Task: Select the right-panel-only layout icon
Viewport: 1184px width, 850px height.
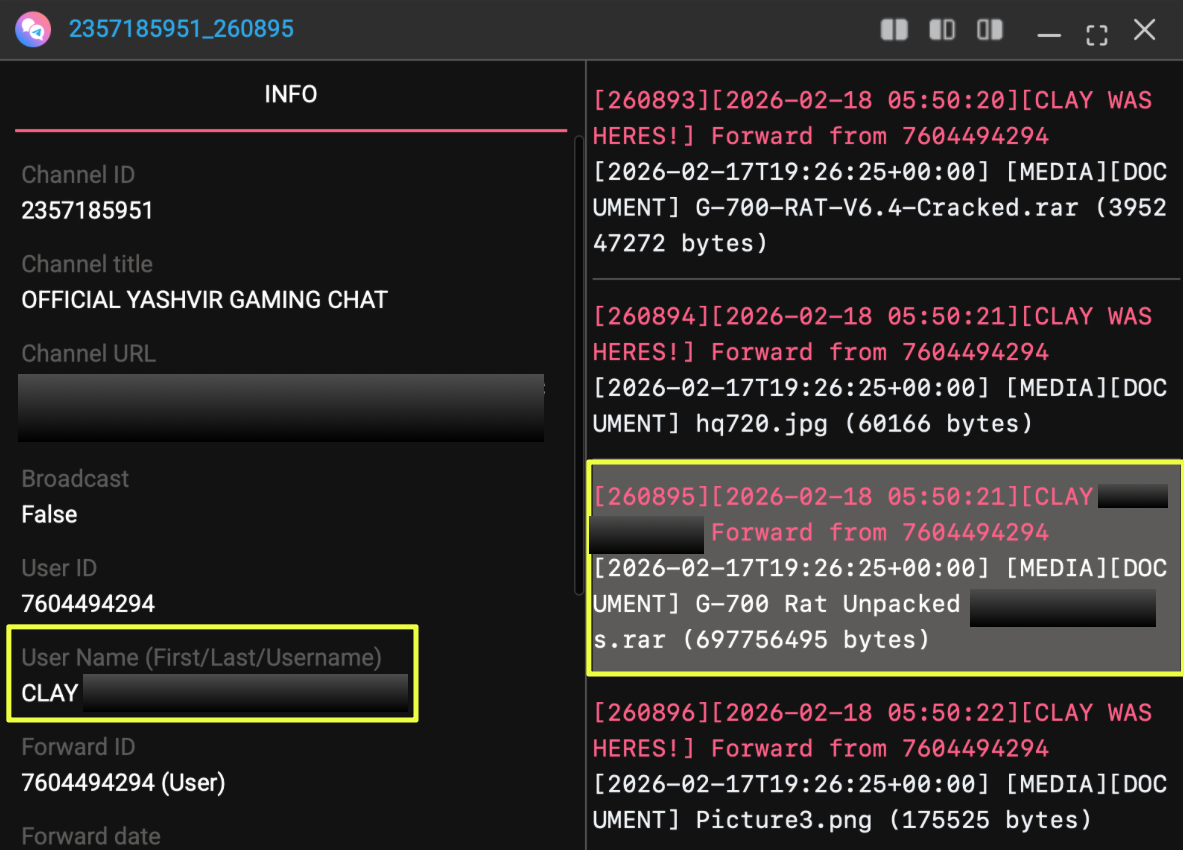Action: pos(990,30)
